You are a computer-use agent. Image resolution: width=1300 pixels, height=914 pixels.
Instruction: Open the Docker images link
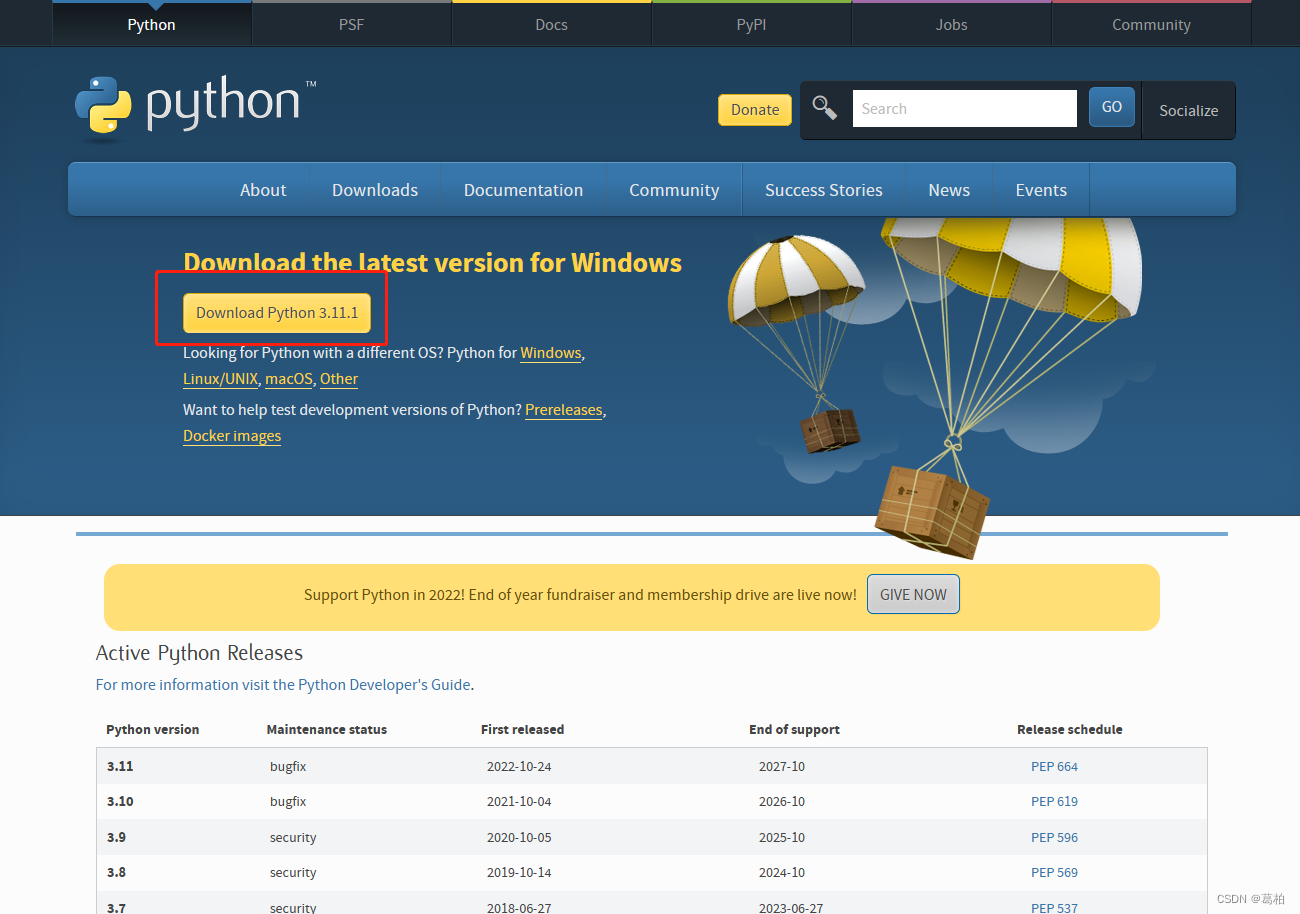(x=232, y=436)
